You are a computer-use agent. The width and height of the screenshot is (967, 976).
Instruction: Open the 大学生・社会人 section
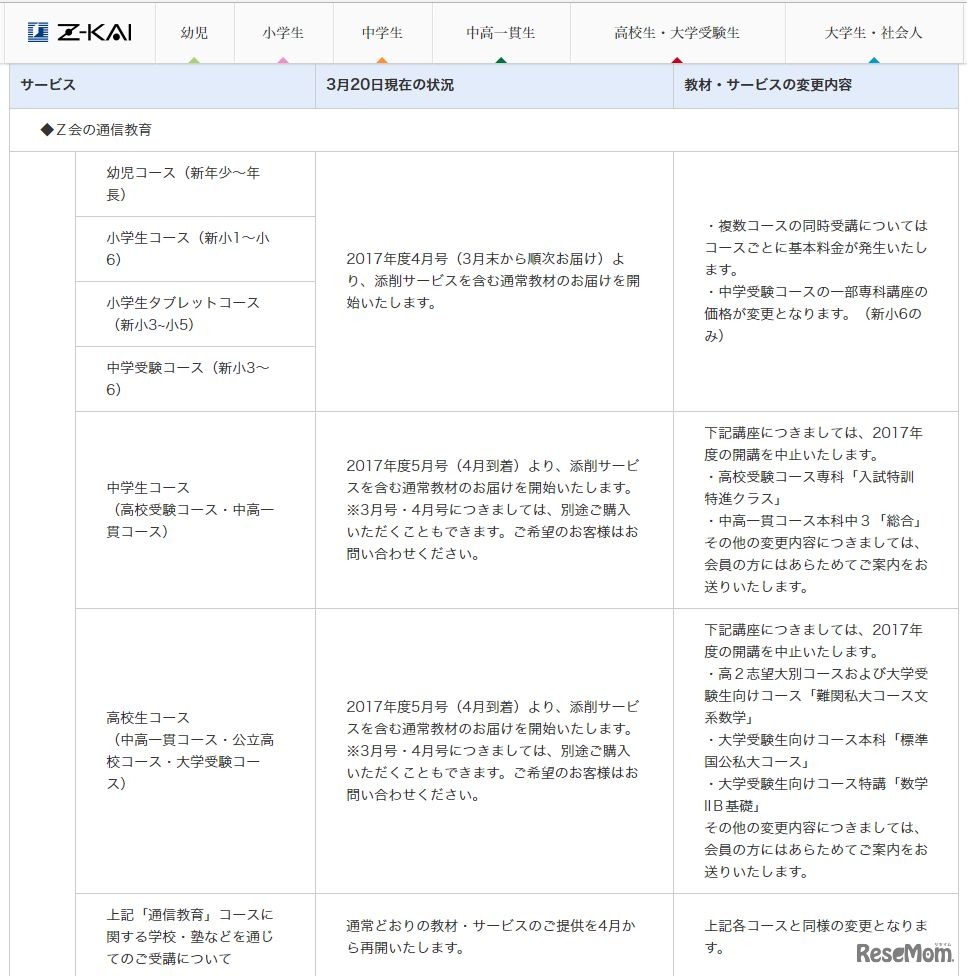873,31
